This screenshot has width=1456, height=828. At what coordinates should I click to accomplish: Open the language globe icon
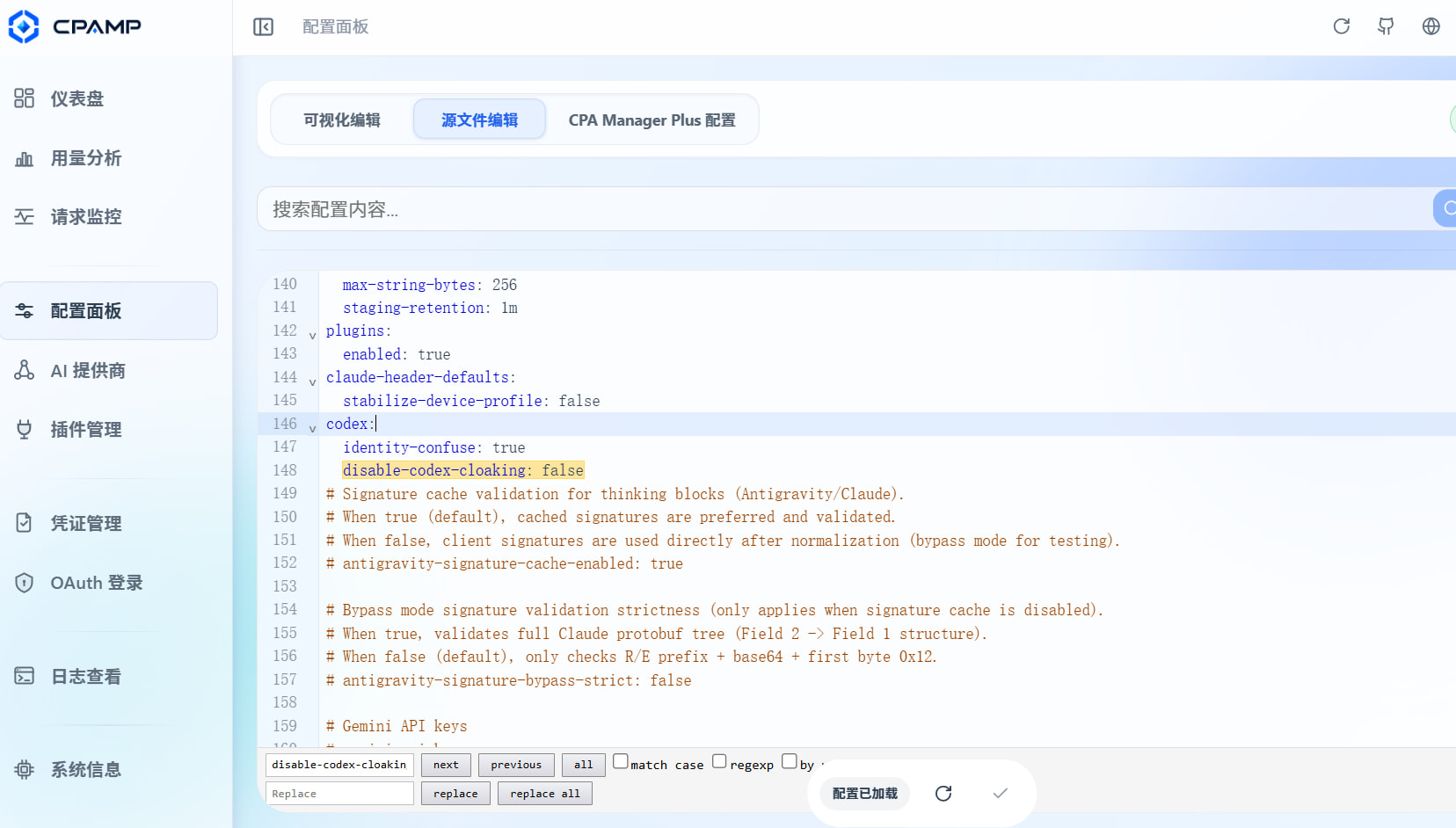(1431, 26)
